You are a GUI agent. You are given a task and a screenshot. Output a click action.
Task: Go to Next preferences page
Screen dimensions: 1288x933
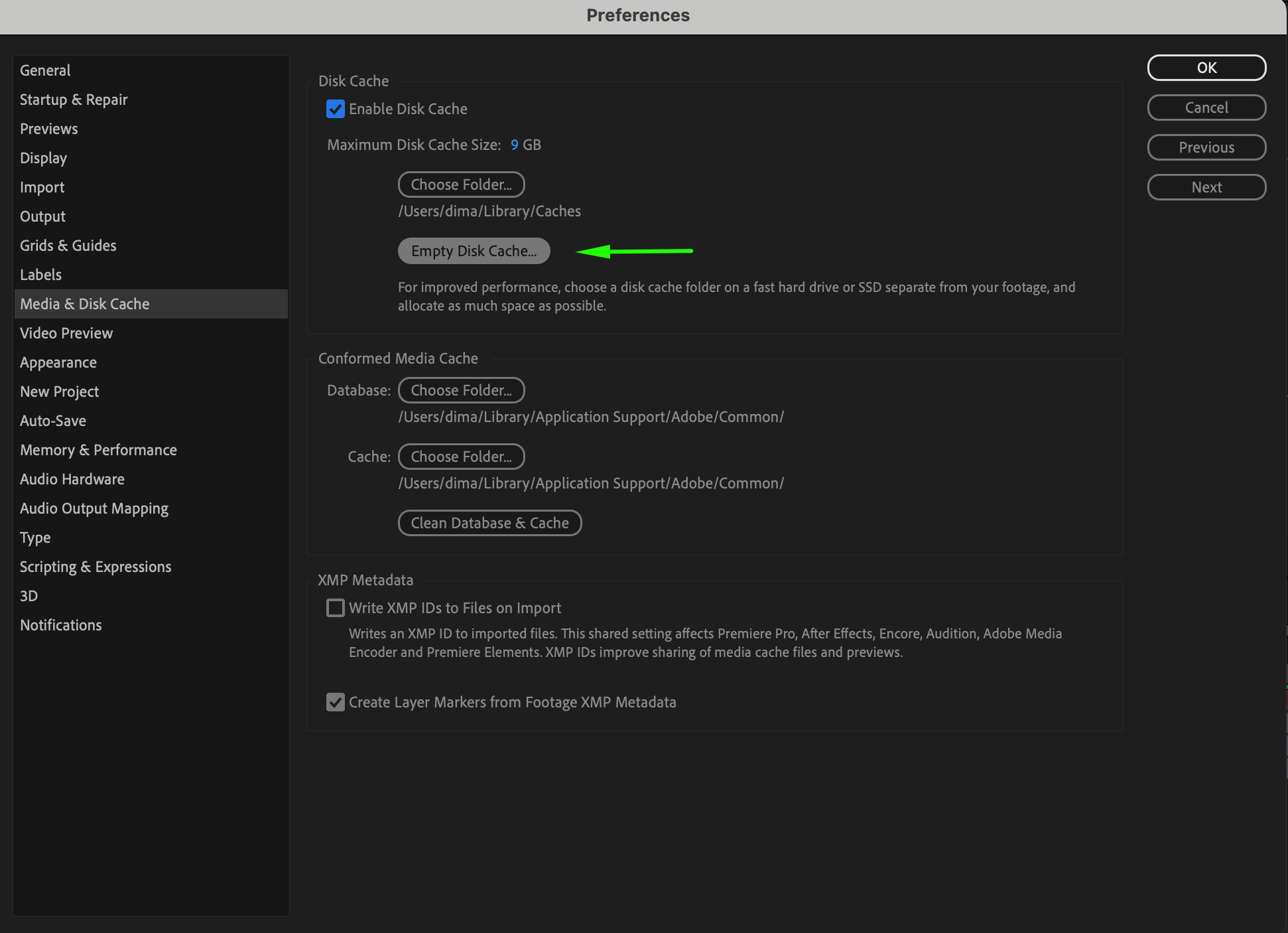tap(1206, 187)
